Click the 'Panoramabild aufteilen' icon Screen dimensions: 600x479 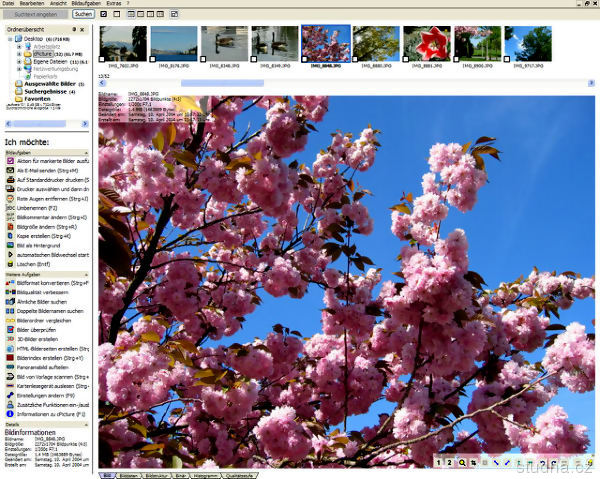[x=10, y=367]
